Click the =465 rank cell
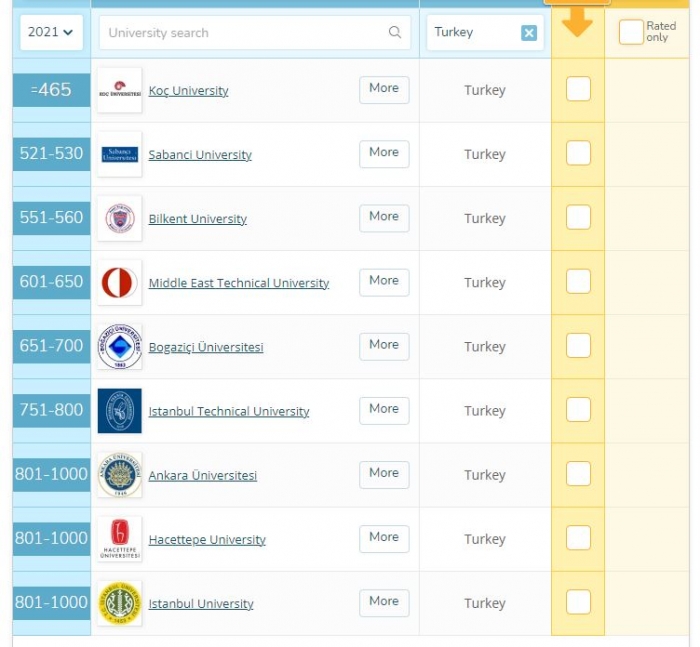This screenshot has height=647, width=700. 51,90
